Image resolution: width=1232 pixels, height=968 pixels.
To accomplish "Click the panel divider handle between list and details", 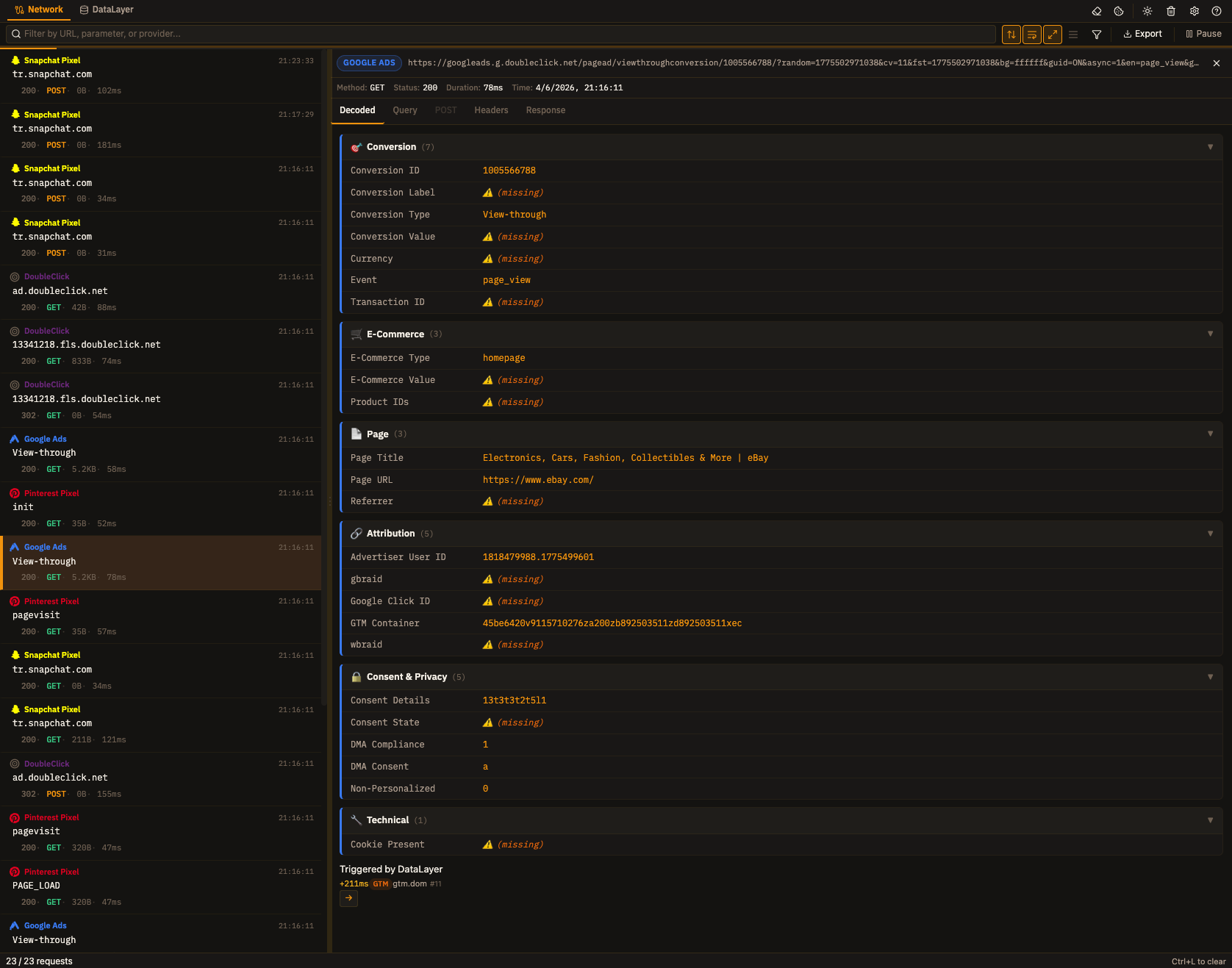I will [x=329, y=501].
